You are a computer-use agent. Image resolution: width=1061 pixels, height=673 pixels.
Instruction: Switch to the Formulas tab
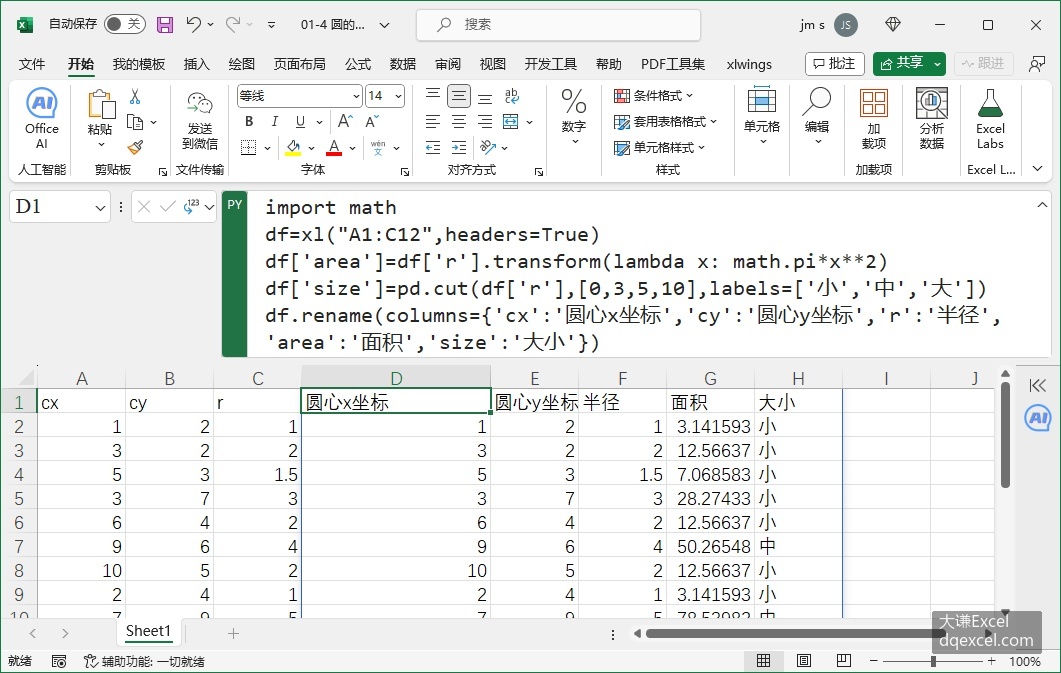(x=357, y=64)
